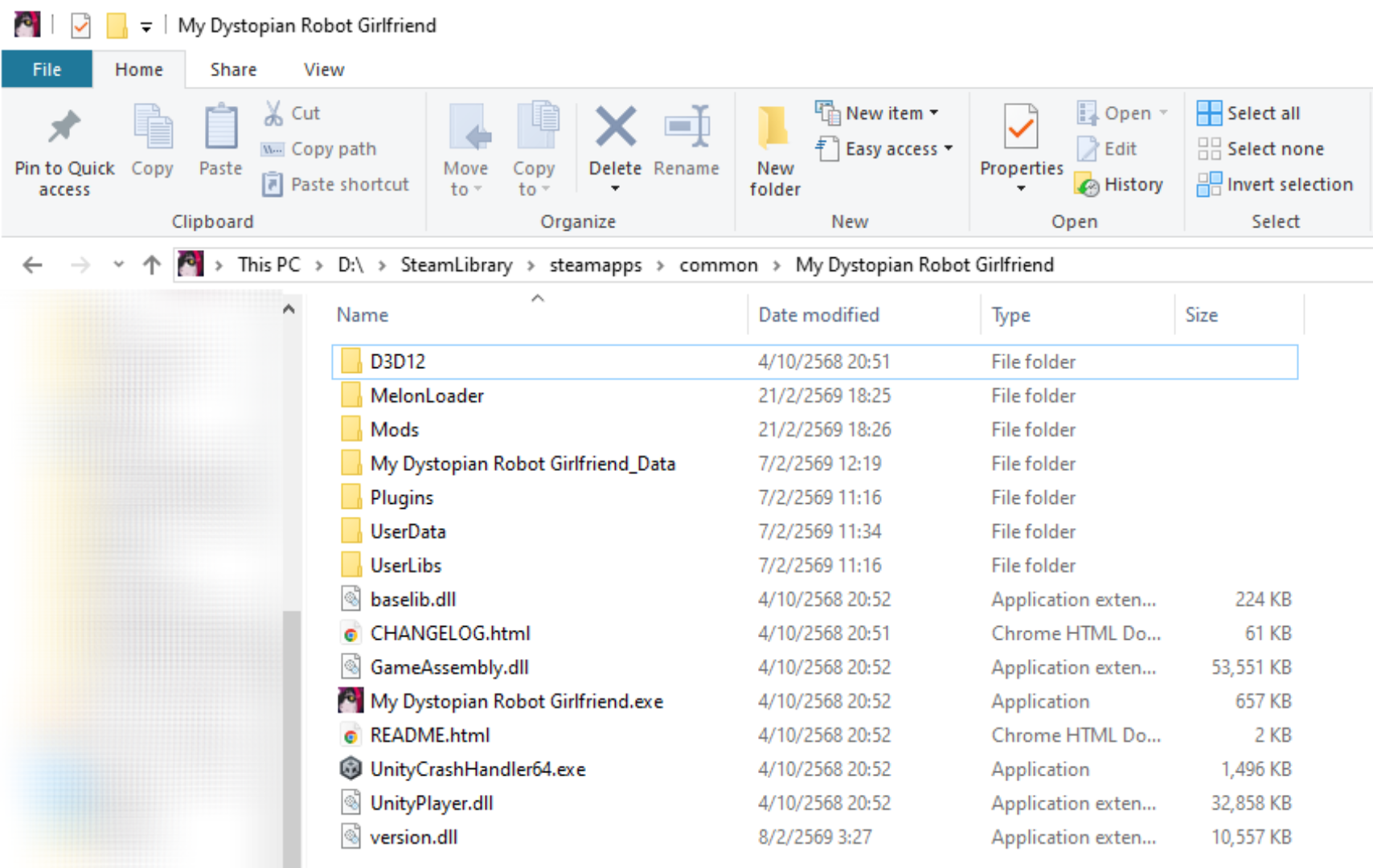The image size is (1373, 868).
Task: Select the UnityCrashHandler64.exe file icon
Action: click(350, 769)
